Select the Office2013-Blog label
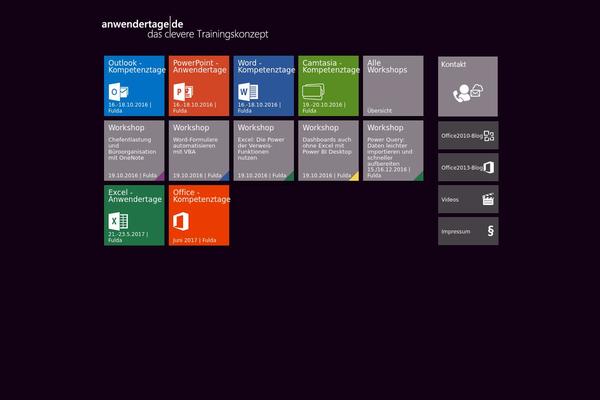Viewport: 600px width, 400px height. 462,168
